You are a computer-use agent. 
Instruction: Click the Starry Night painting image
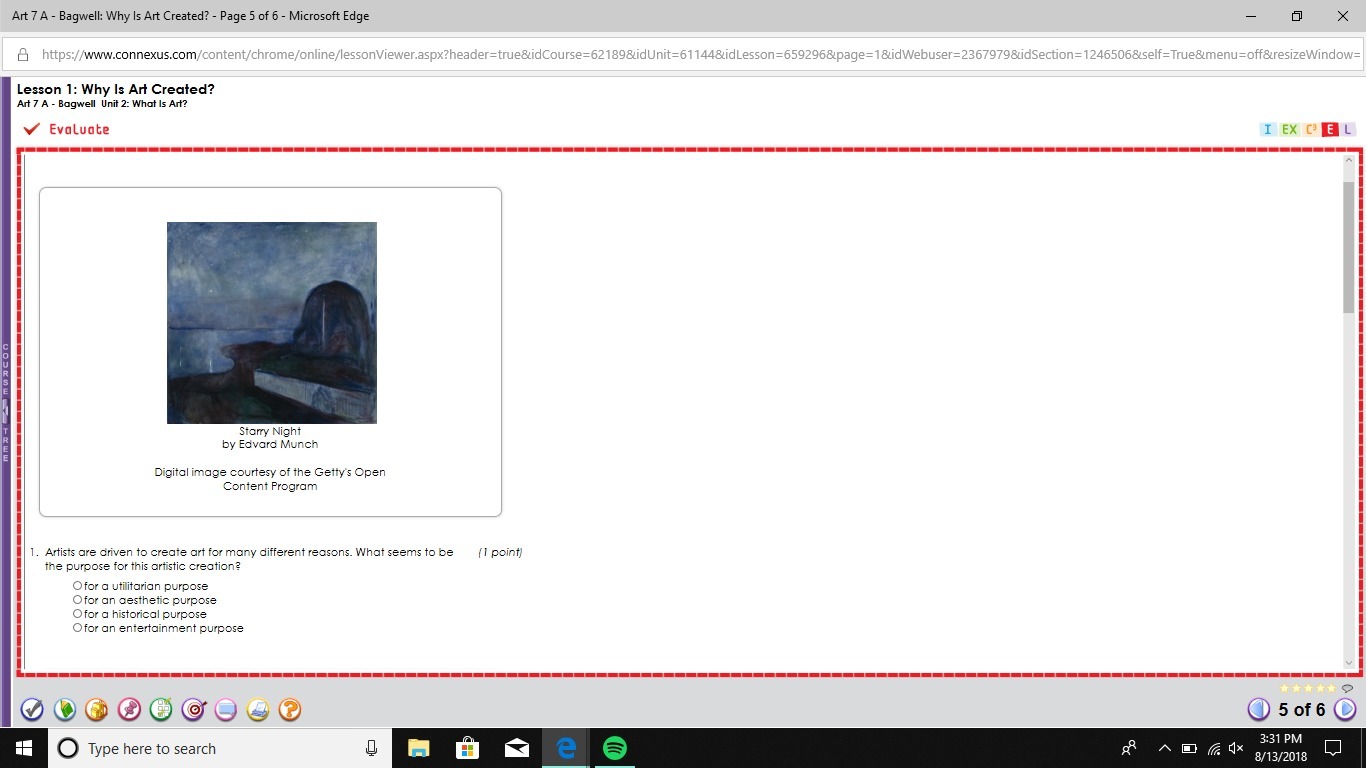coord(272,323)
